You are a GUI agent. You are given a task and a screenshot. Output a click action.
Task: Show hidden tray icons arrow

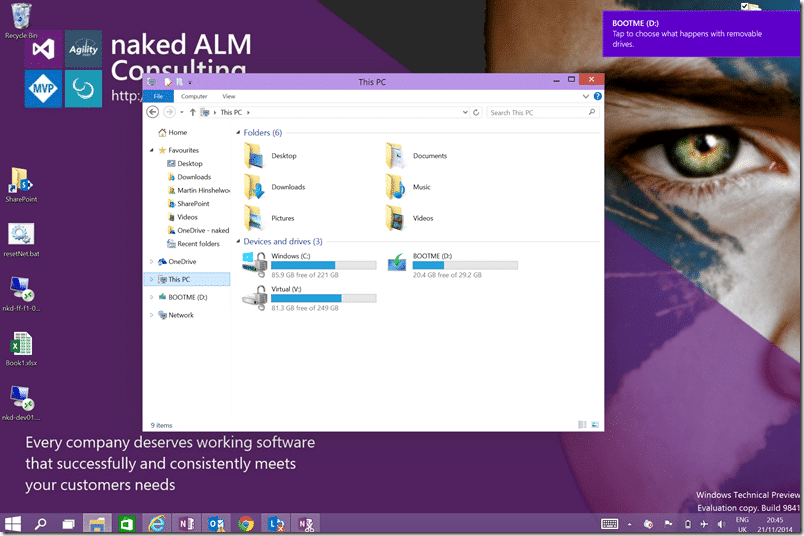pyautogui.click(x=630, y=524)
